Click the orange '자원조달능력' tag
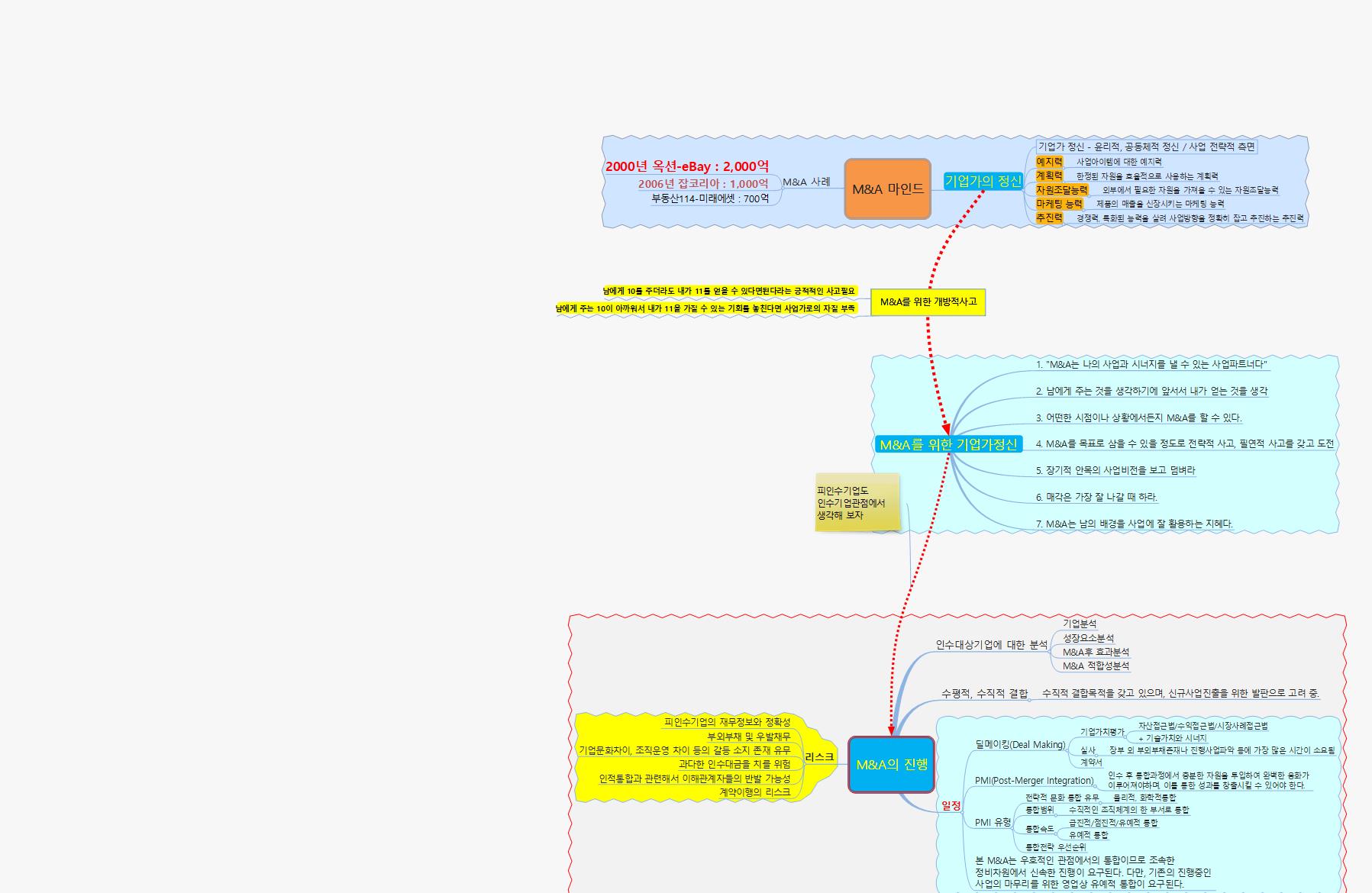 click(x=1061, y=190)
